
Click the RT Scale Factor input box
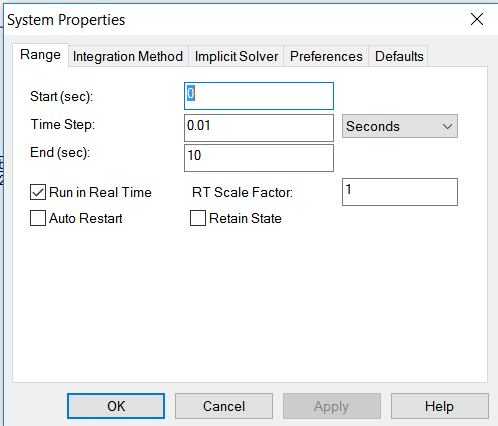click(x=400, y=192)
